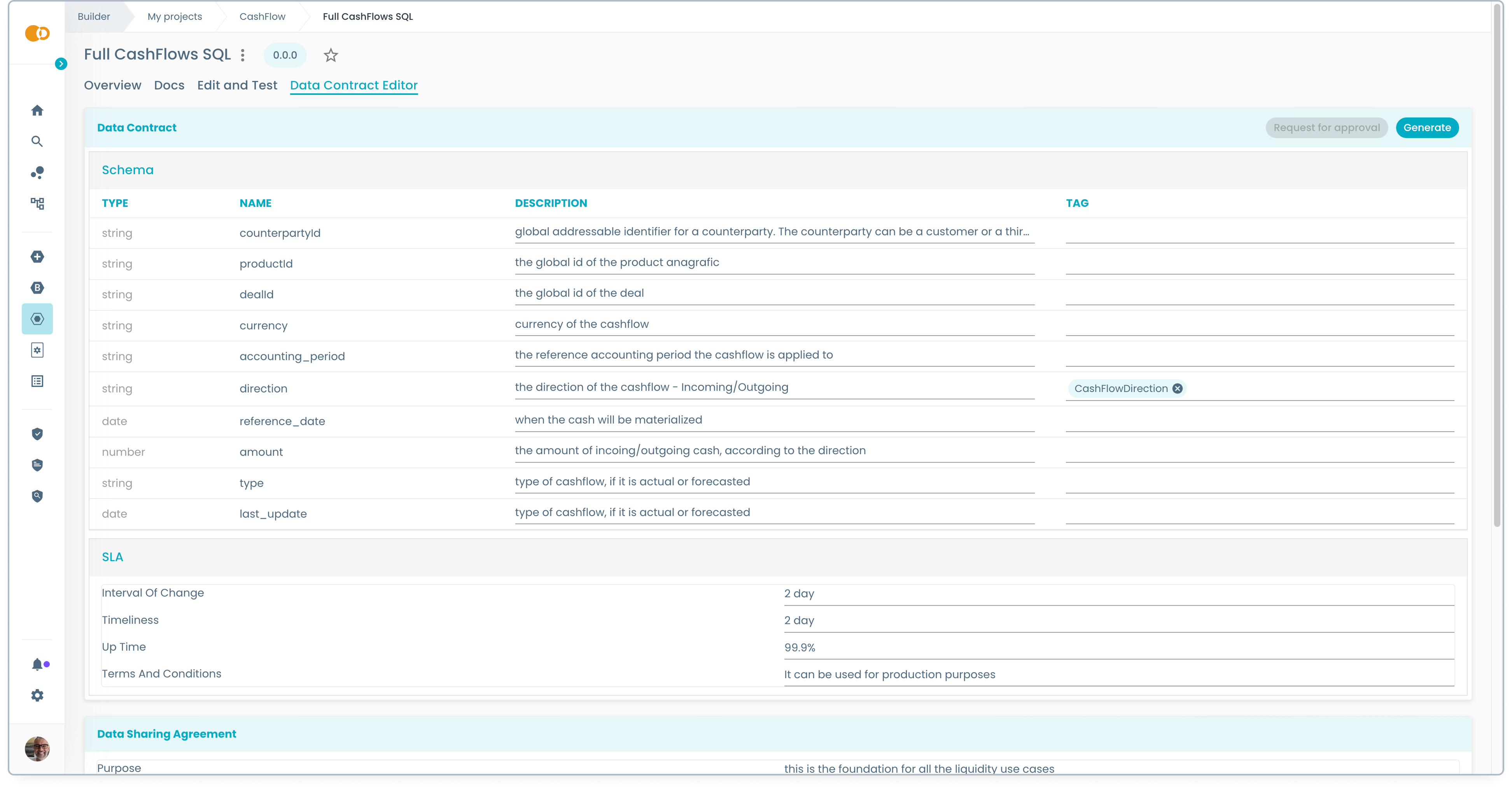Screen dimensions: 1512x791
Task: Click the list table icon in sidebar
Action: (x=37, y=381)
